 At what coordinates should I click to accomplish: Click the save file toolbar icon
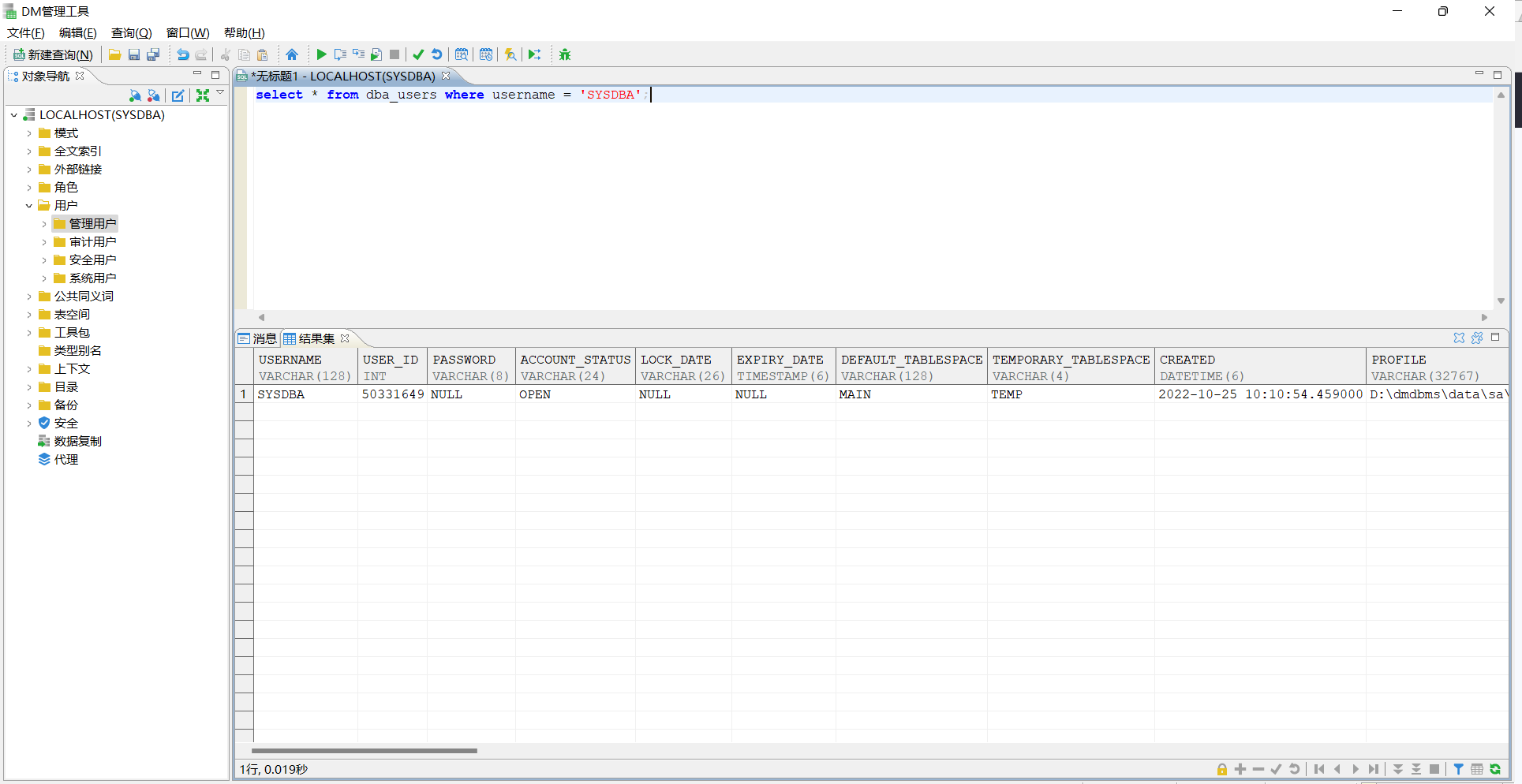pos(134,54)
